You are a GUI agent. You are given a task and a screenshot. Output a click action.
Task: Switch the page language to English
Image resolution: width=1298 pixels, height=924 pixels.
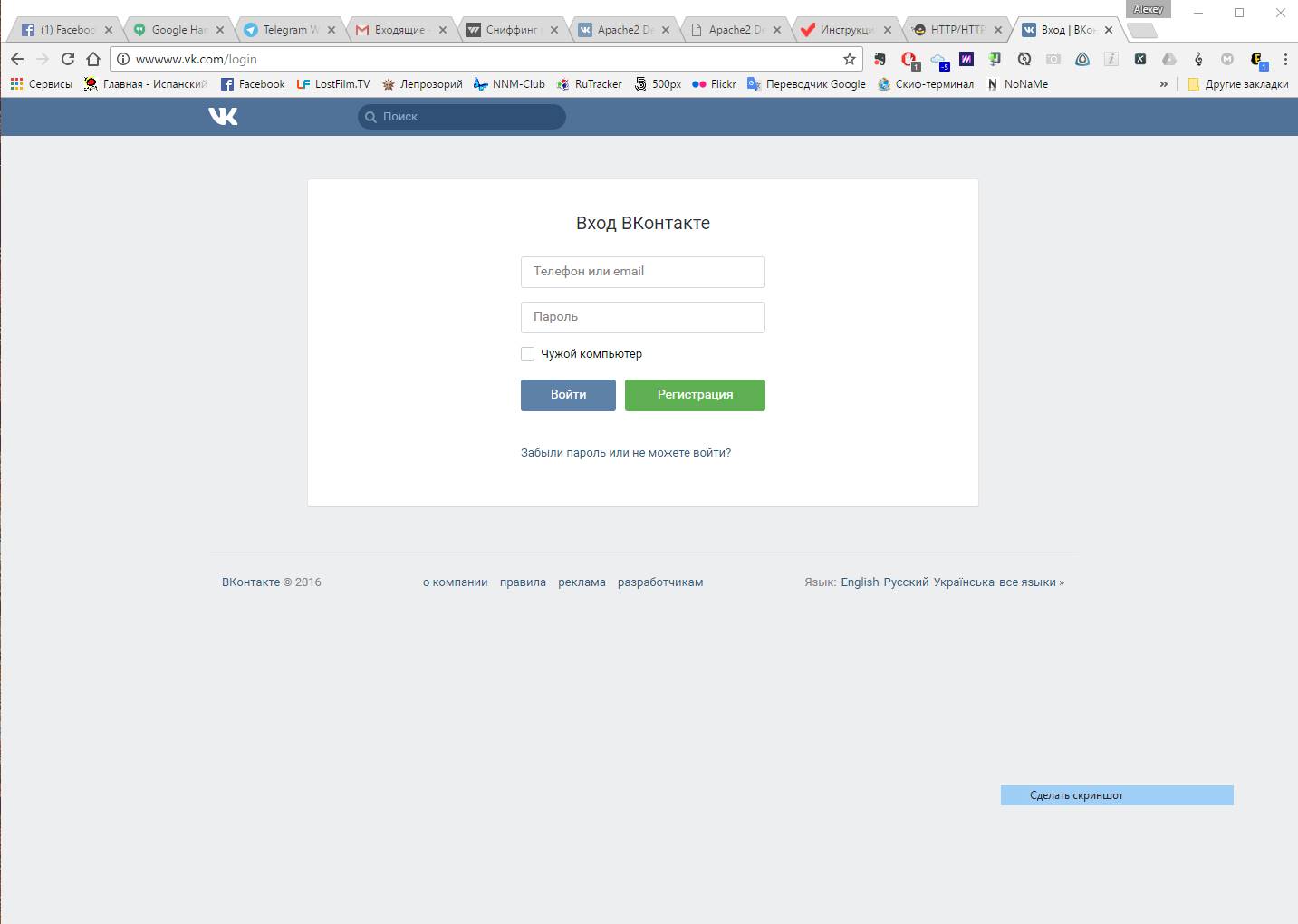[860, 582]
